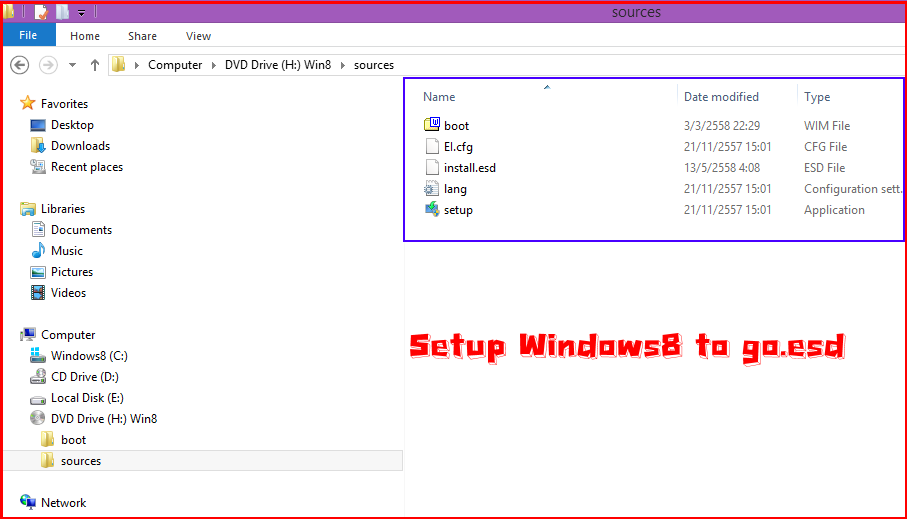Image resolution: width=907 pixels, height=519 pixels.
Task: Click the Windows8 (C:) drive icon
Action: pos(38,355)
